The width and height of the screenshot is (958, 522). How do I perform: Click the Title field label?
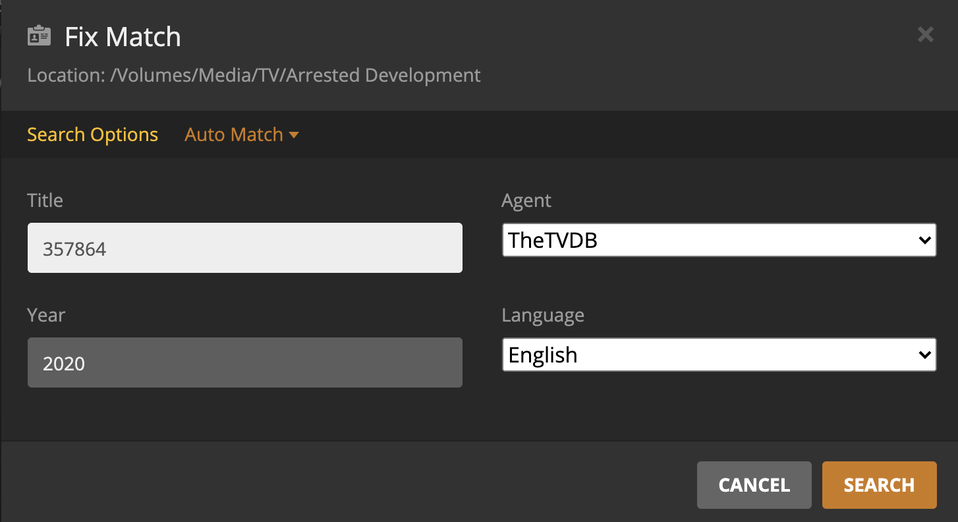pyautogui.click(x=45, y=200)
